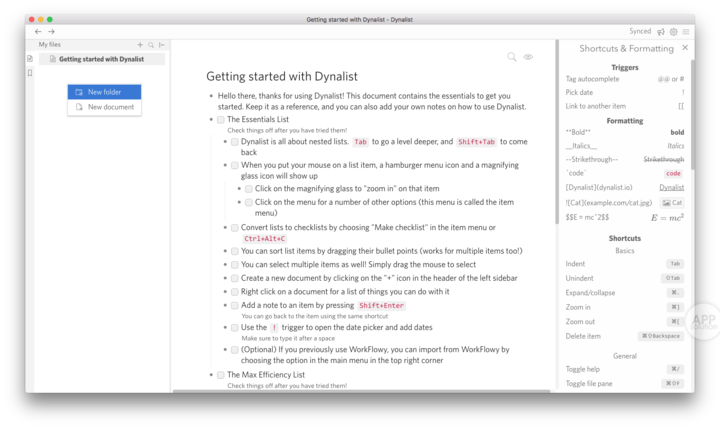The height and width of the screenshot is (429, 720).
Task: Check The Essentials List checkbox
Action: (221, 120)
